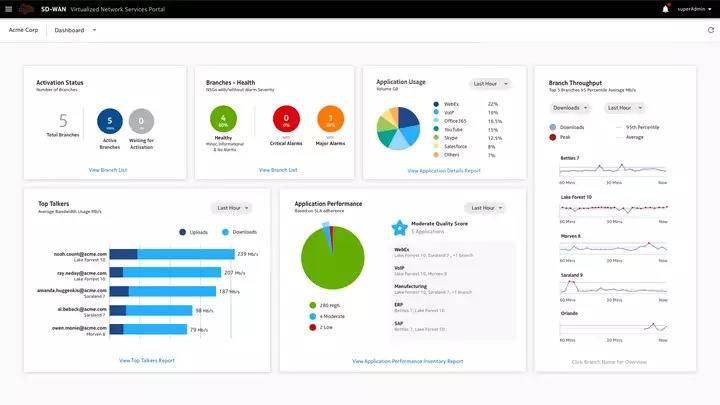Click noah.count@acme.com bandwidth bar
This screenshot has width=720, height=405.
click(172, 254)
